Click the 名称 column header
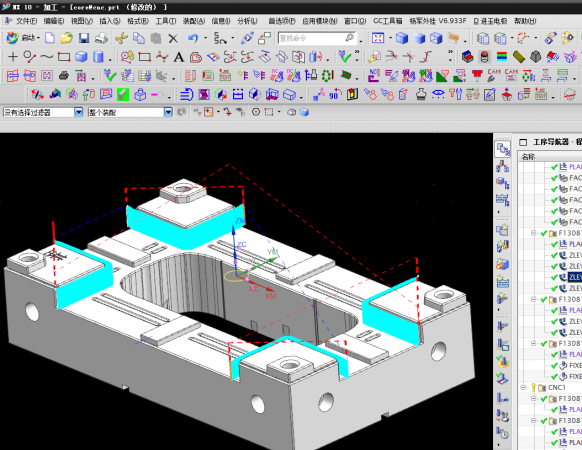This screenshot has width=582, height=450. tap(529, 157)
